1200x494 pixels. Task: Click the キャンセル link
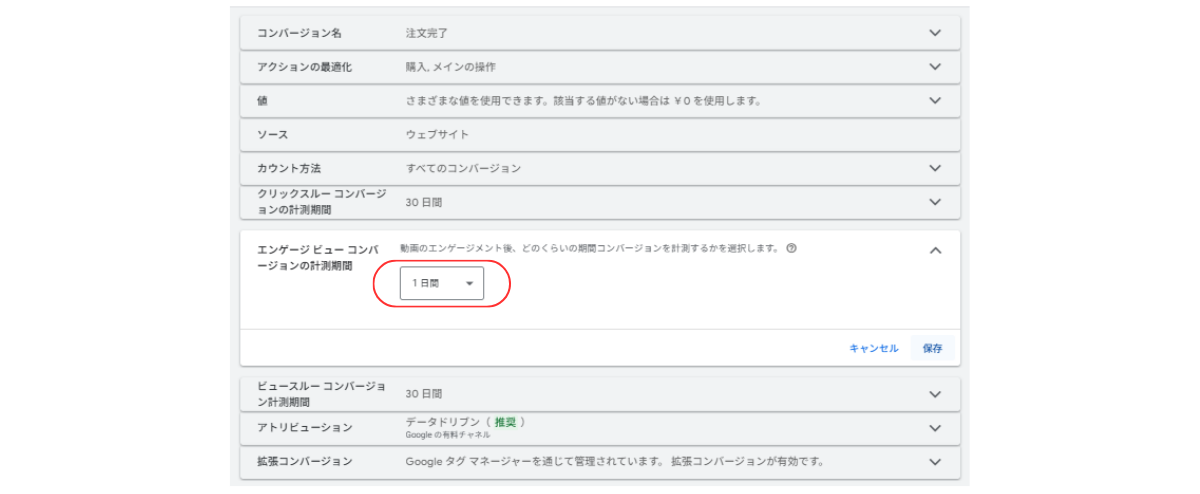tap(873, 348)
